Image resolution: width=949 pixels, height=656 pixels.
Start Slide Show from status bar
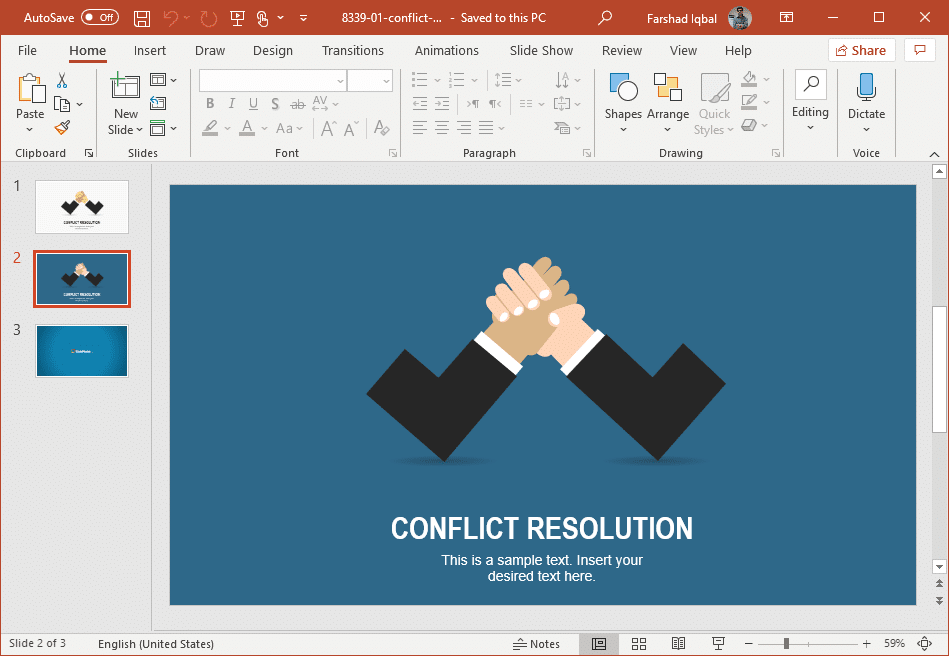tap(718, 643)
